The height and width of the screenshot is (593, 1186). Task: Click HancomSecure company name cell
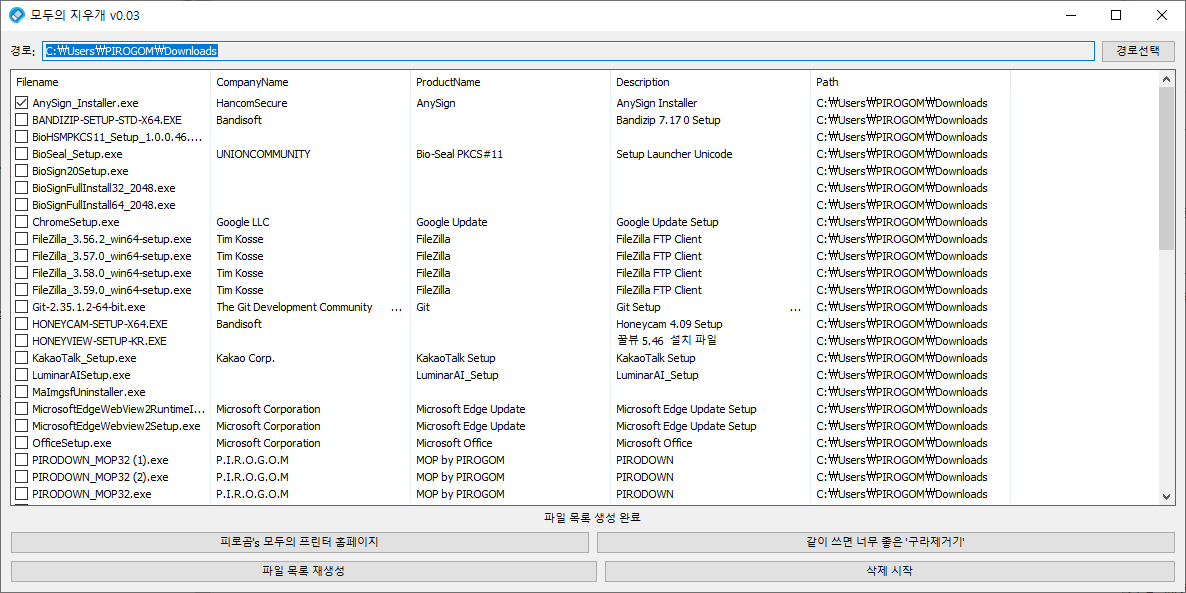[x=251, y=103]
